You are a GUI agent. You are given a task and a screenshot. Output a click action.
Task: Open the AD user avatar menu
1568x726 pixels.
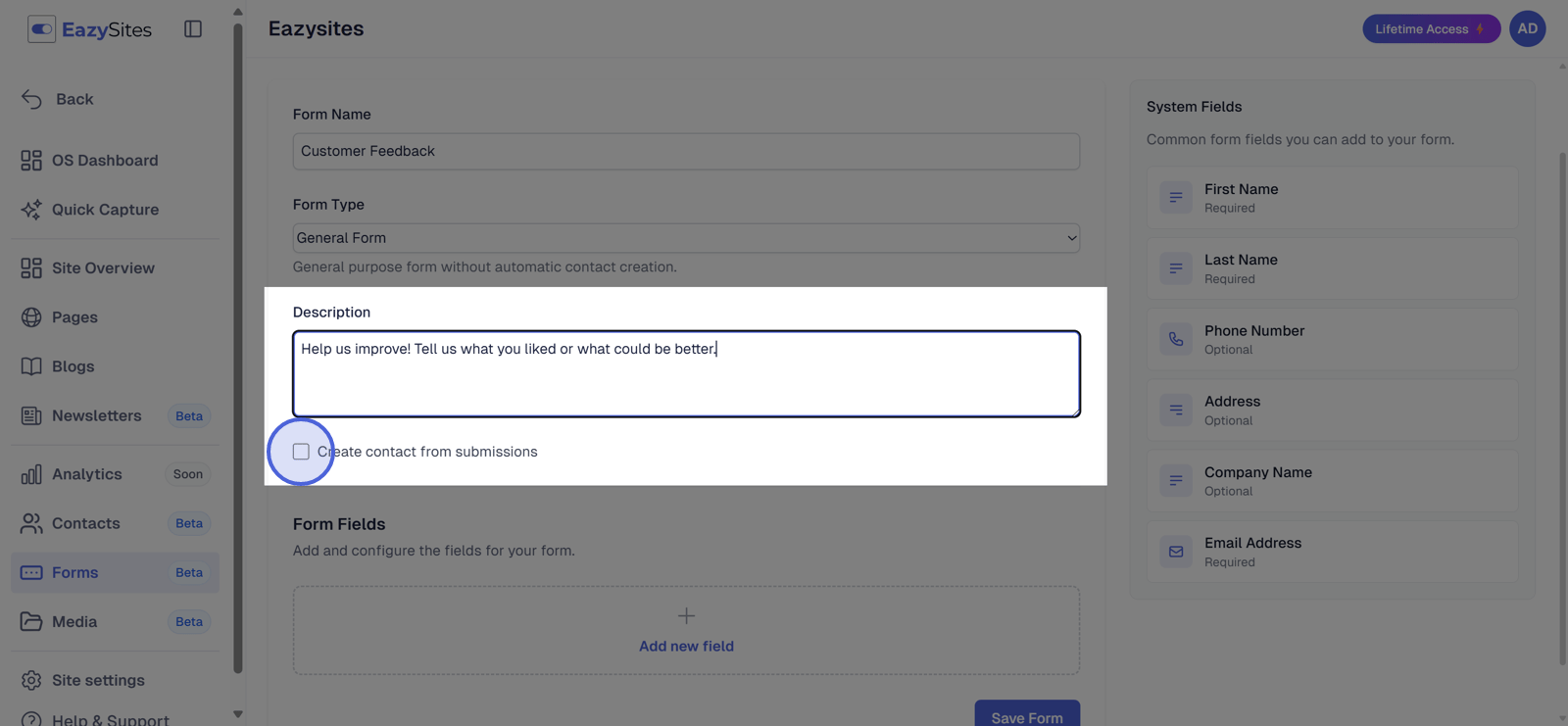click(1527, 28)
